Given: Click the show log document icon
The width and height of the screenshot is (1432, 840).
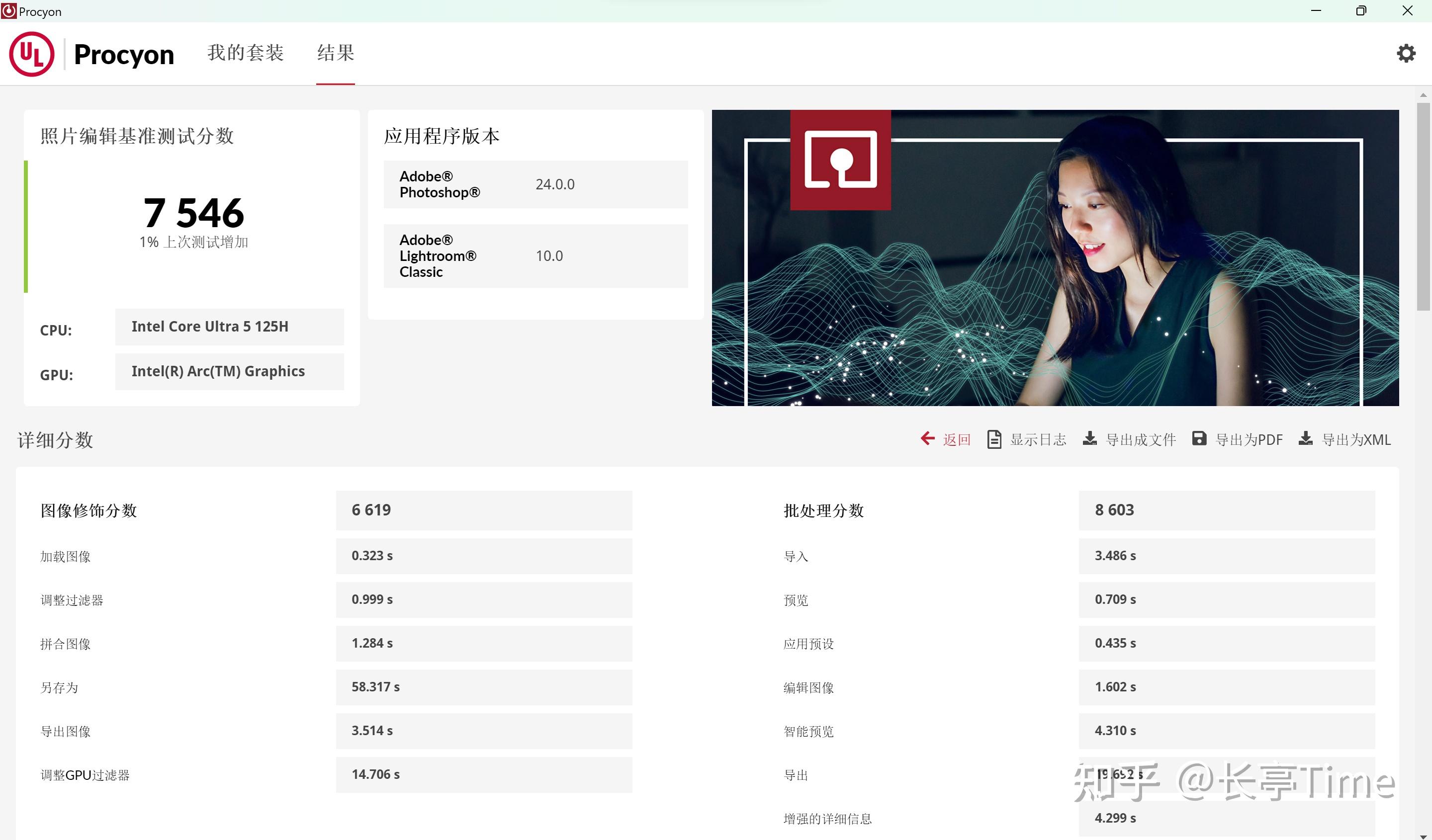Looking at the screenshot, I should click(x=994, y=439).
